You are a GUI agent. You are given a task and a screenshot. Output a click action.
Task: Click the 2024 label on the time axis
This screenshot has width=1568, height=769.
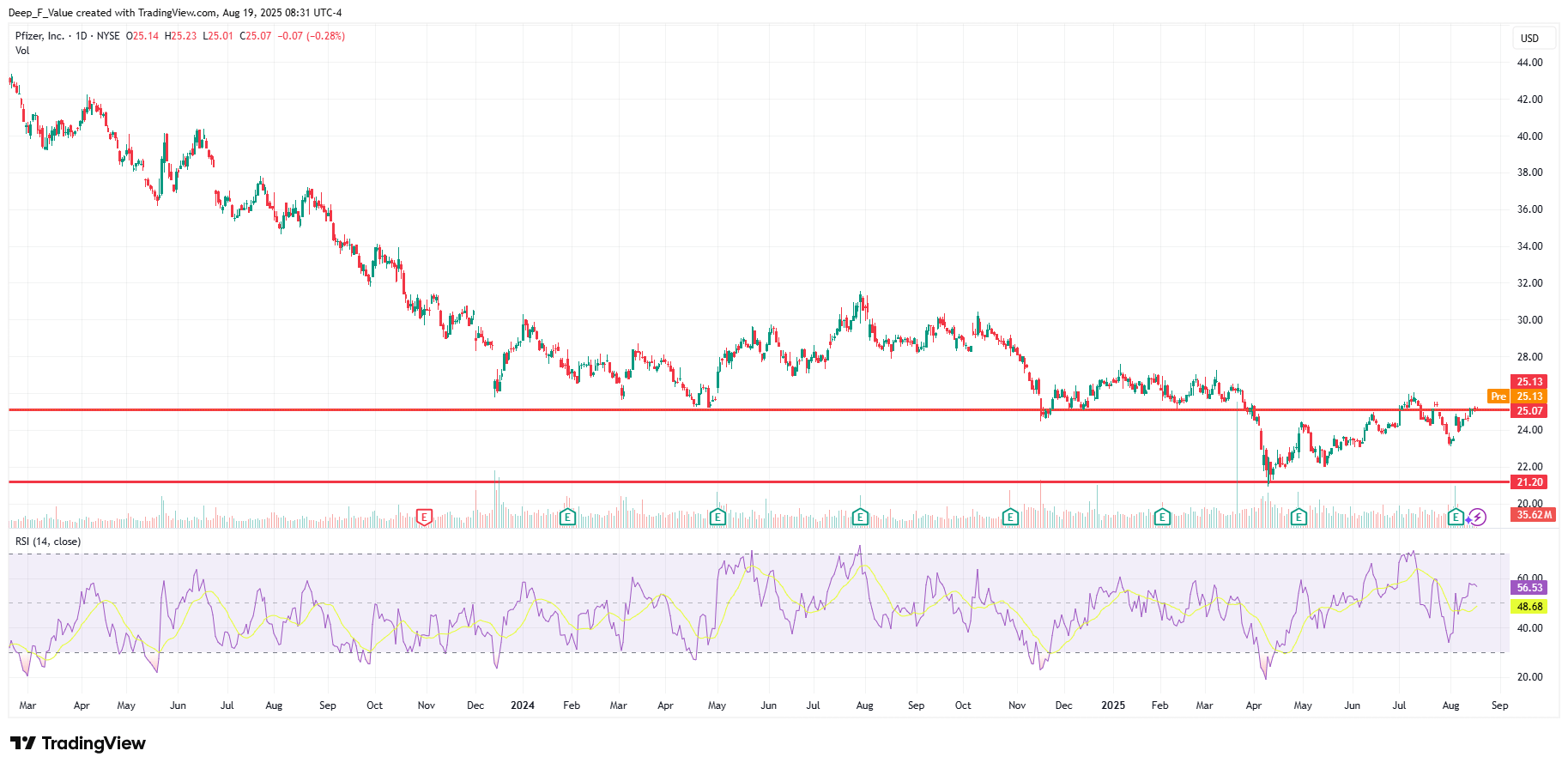pyautogui.click(x=523, y=705)
